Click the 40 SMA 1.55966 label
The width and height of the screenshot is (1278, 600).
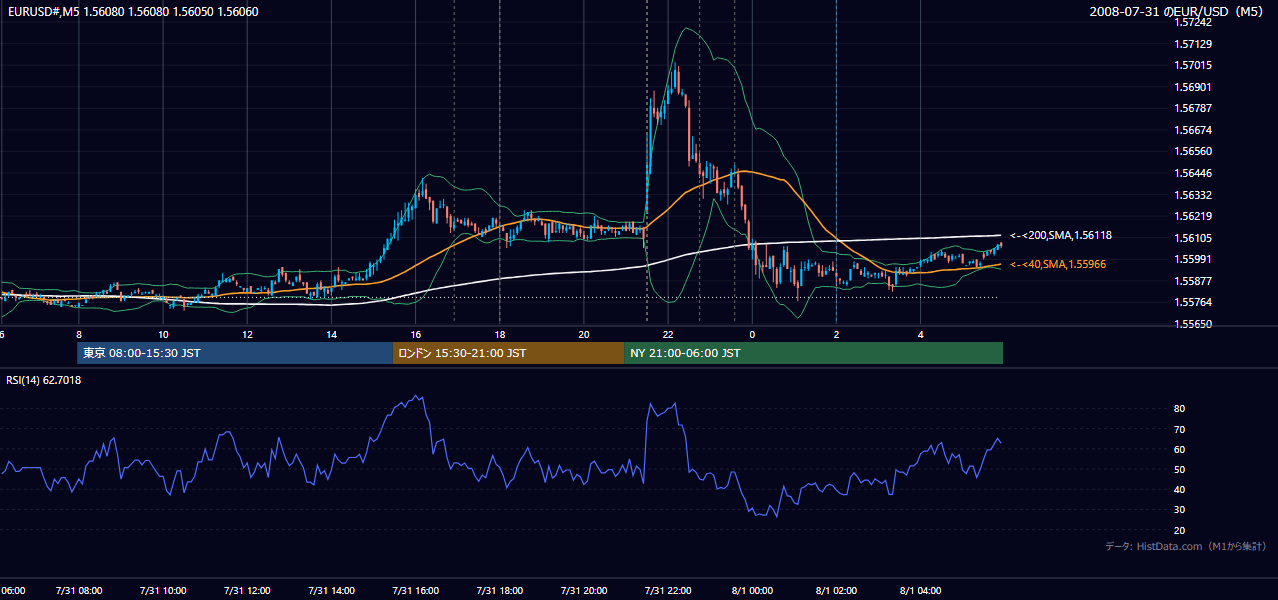pyautogui.click(x=1058, y=264)
